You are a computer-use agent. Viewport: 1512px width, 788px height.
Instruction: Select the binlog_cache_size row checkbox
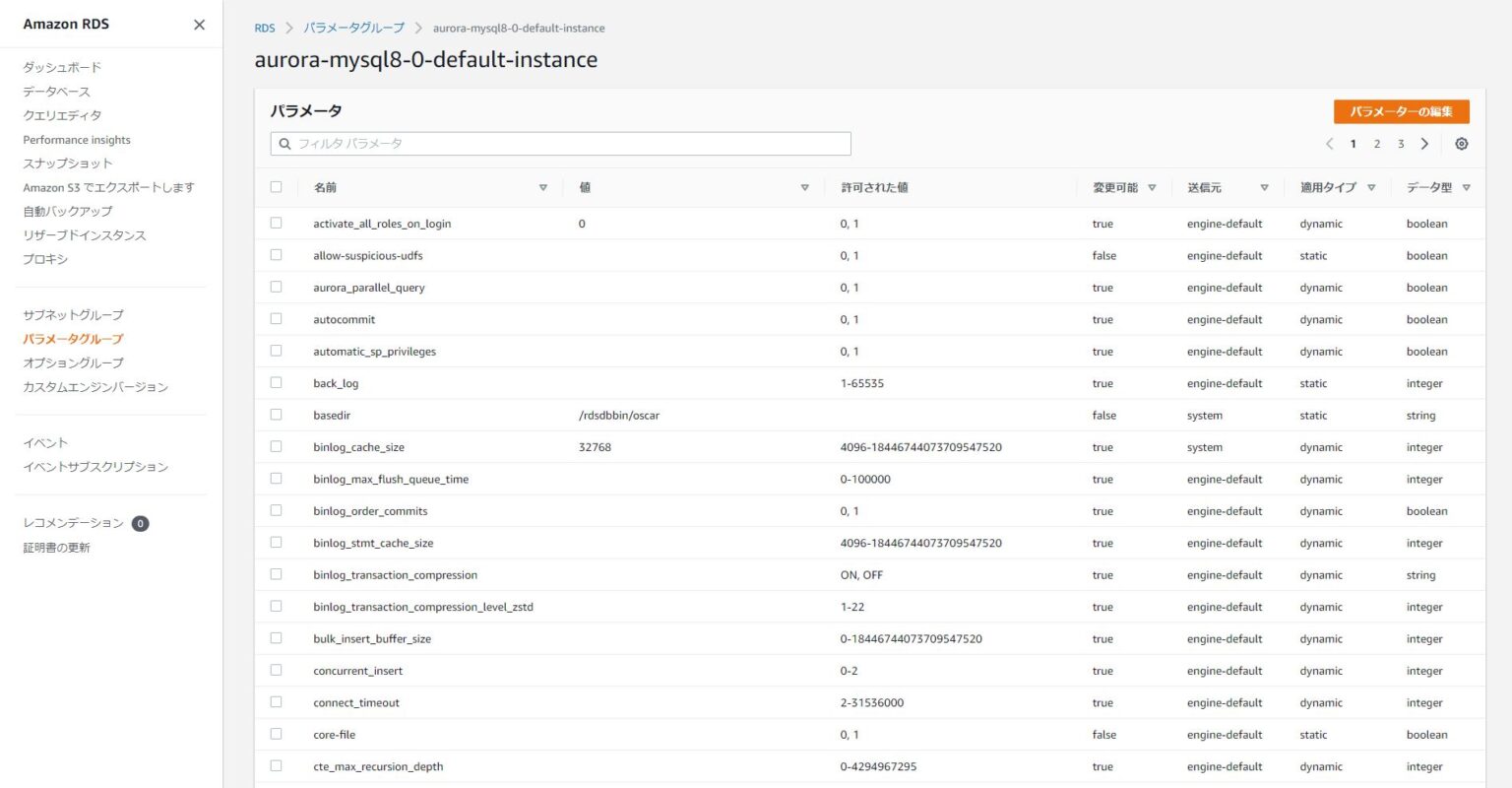point(276,447)
